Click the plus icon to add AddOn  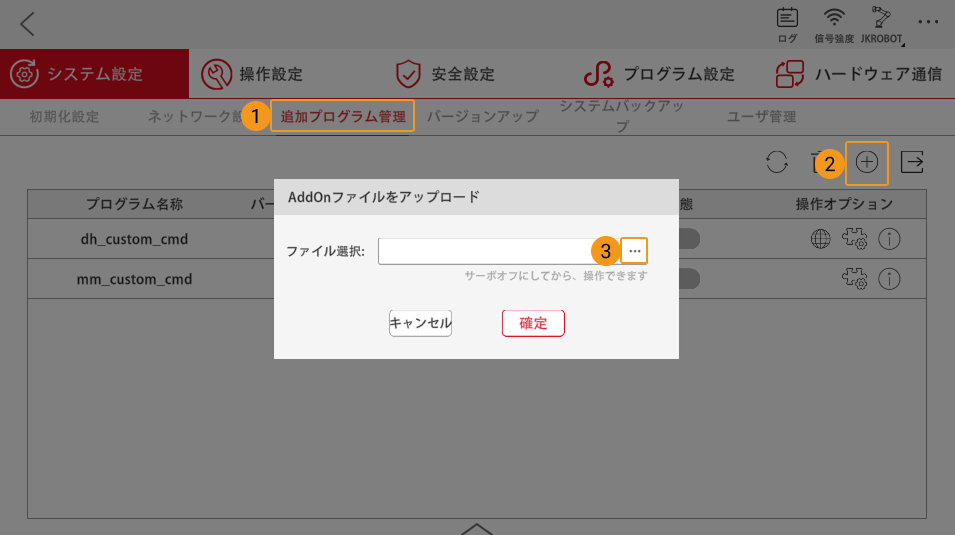[x=867, y=162]
